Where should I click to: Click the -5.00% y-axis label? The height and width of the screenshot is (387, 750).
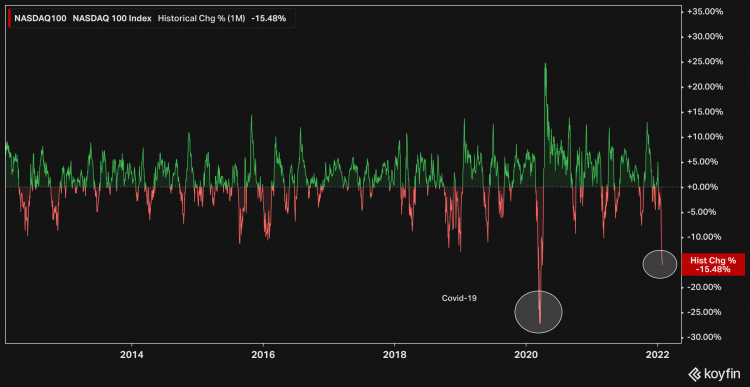pos(702,212)
